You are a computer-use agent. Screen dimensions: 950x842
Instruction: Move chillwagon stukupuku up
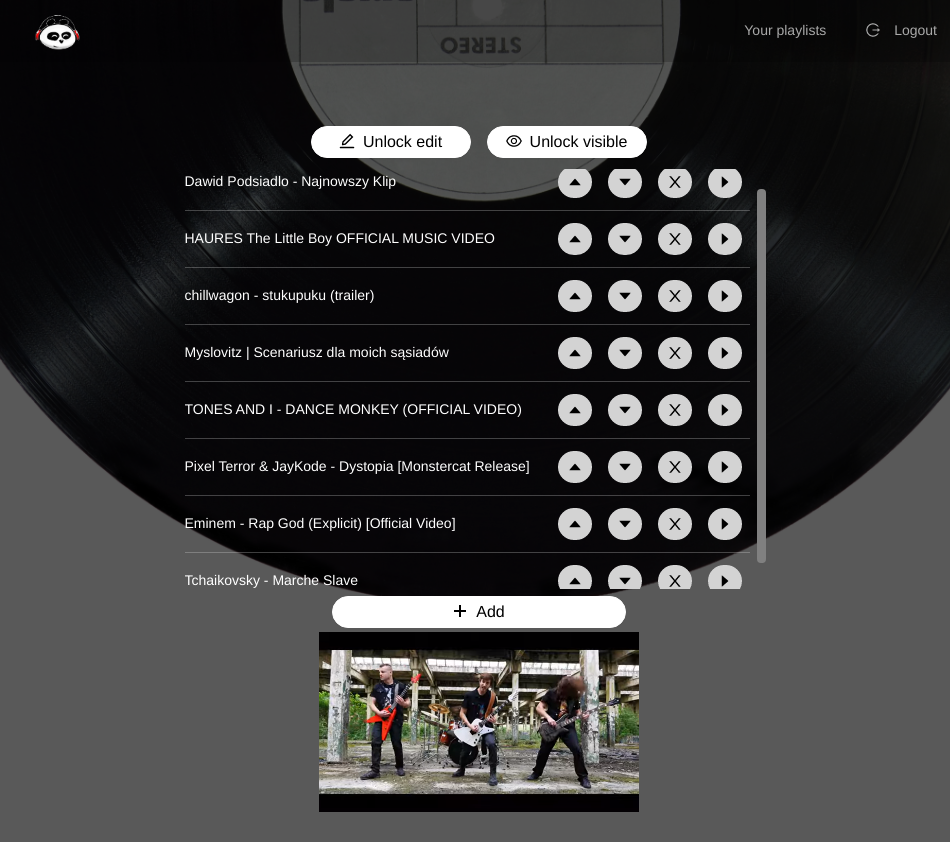click(x=575, y=296)
